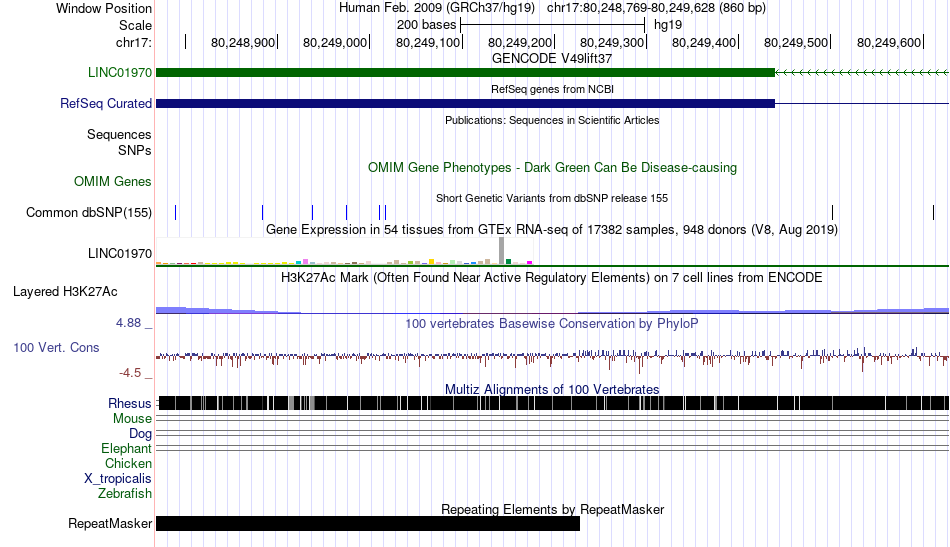Click the tallest gray GTEx expression bar
The image size is (950, 547).
coord(502,251)
